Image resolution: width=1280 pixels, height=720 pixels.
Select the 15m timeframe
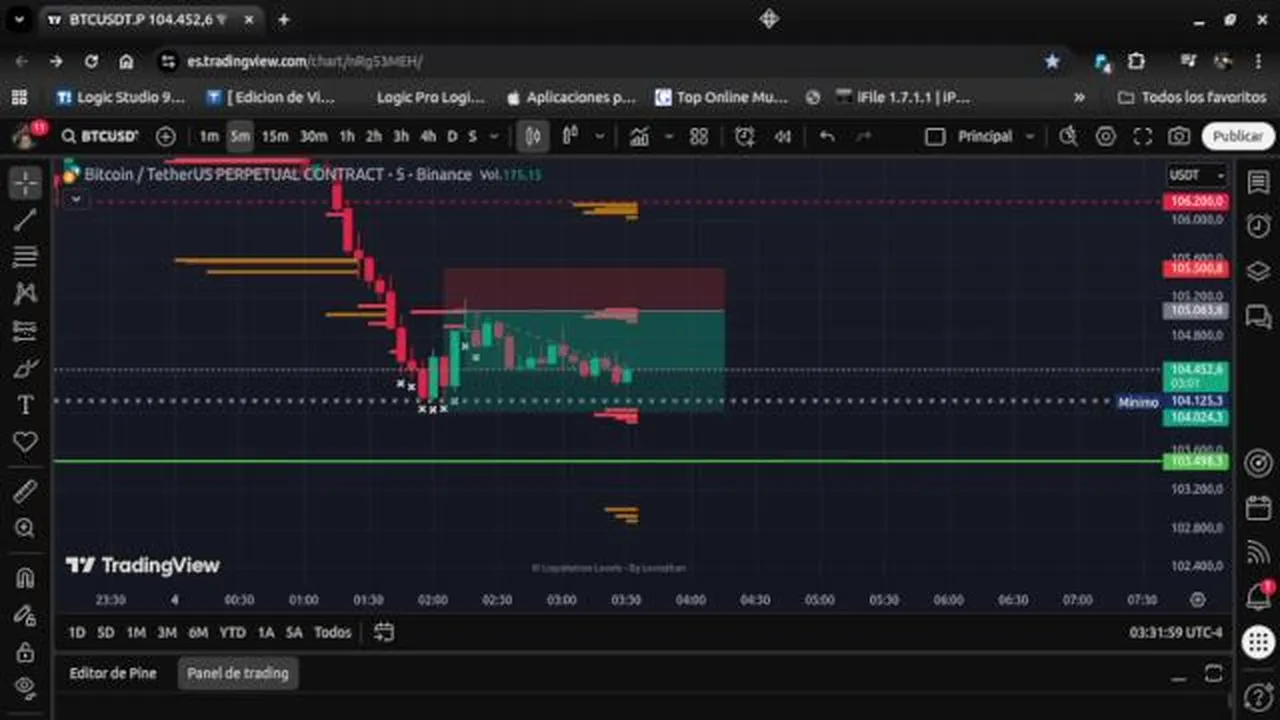click(x=275, y=137)
